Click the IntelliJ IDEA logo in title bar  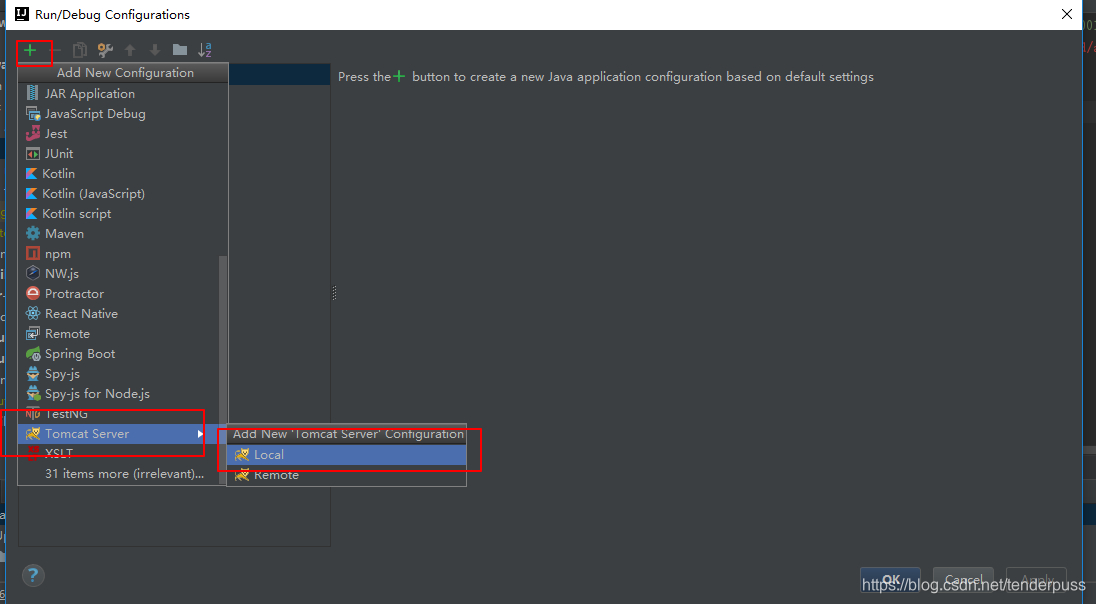(22, 14)
